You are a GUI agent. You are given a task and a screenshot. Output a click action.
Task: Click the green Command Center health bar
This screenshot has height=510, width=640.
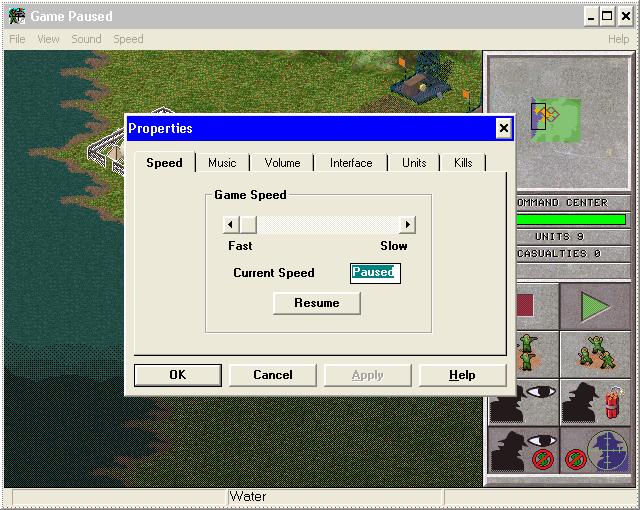coord(571,220)
